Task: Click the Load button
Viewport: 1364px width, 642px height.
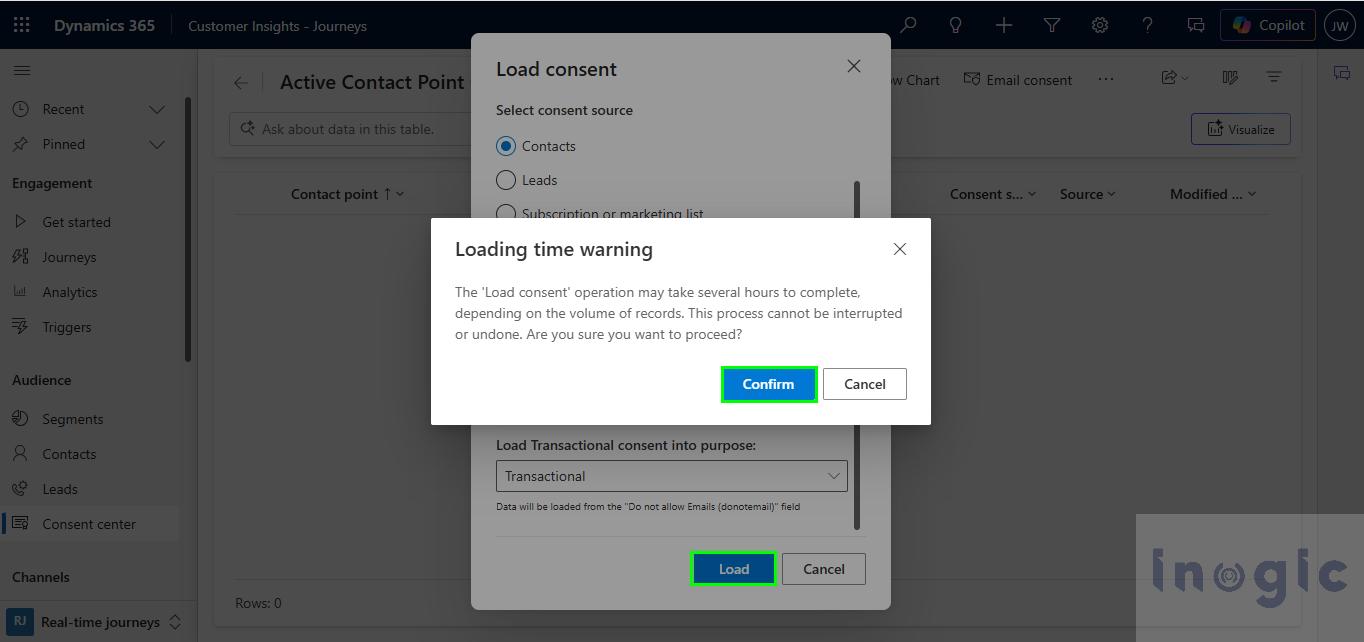Action: 733,569
